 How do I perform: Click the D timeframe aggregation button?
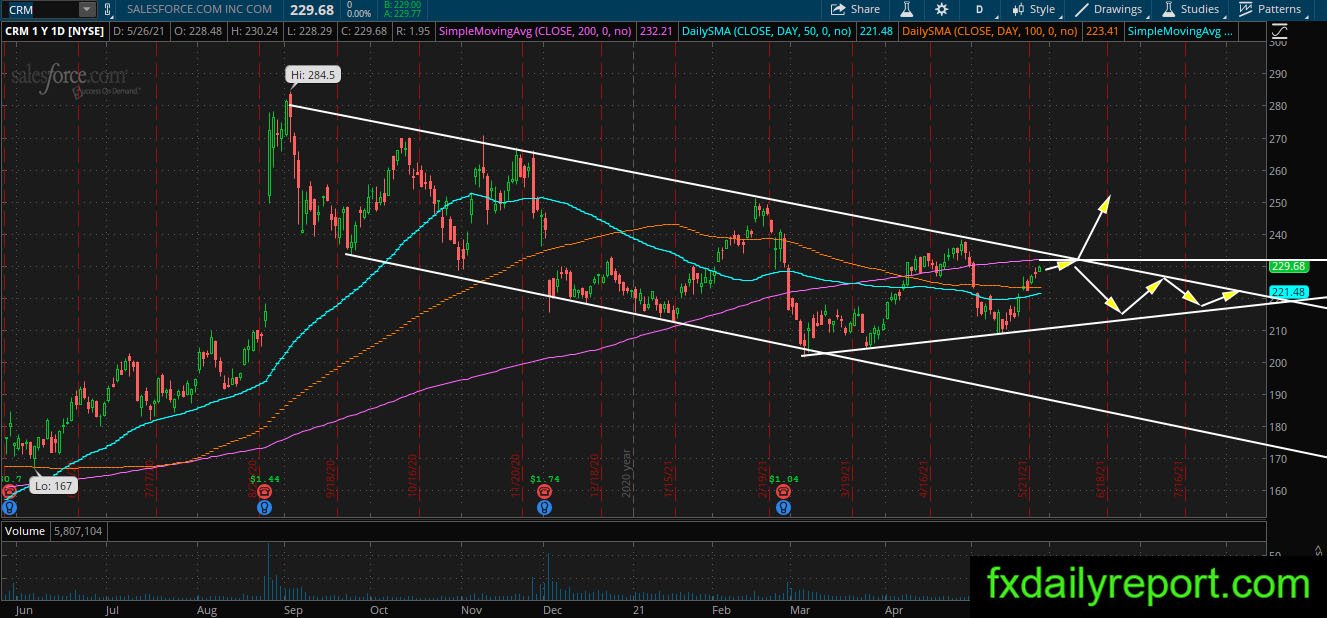pyautogui.click(x=979, y=9)
